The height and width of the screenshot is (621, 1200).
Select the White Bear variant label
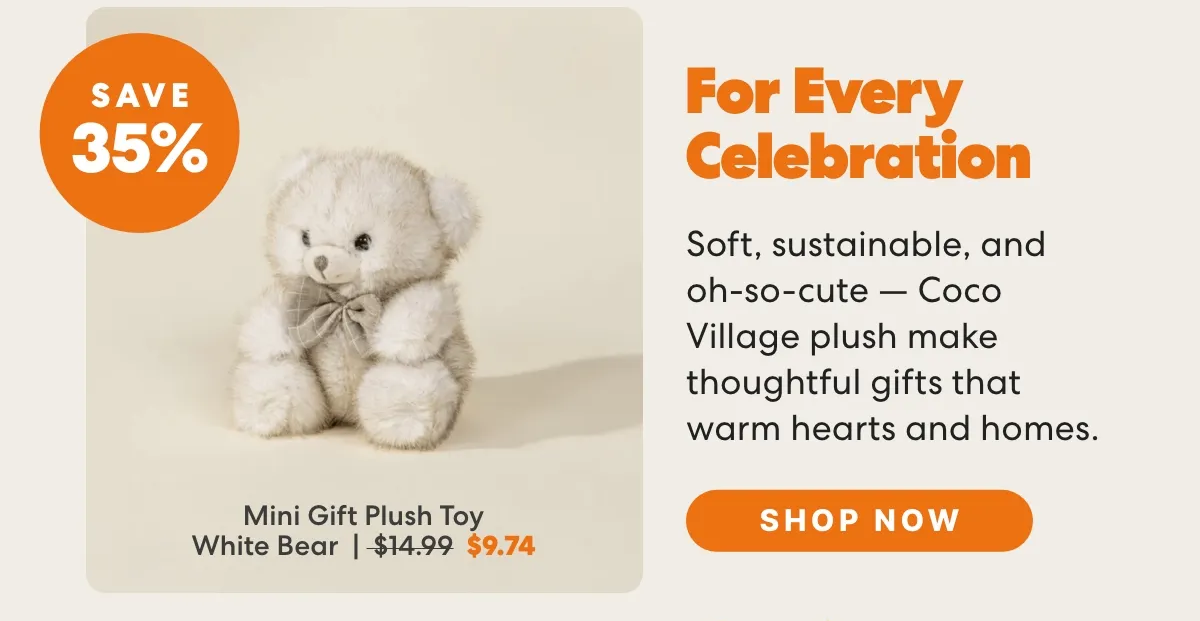[265, 546]
